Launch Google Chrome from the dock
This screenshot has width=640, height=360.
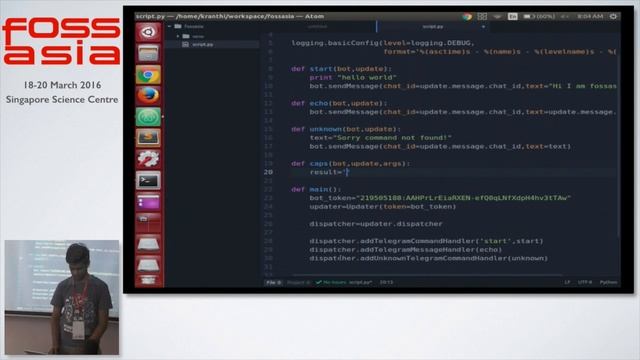[148, 74]
